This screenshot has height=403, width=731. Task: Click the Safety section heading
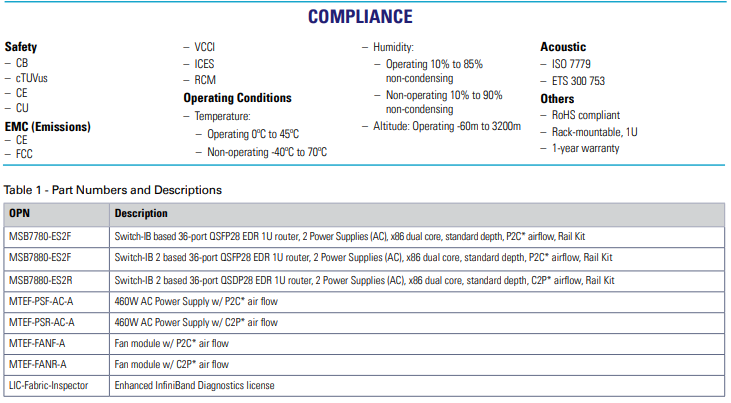(x=21, y=47)
